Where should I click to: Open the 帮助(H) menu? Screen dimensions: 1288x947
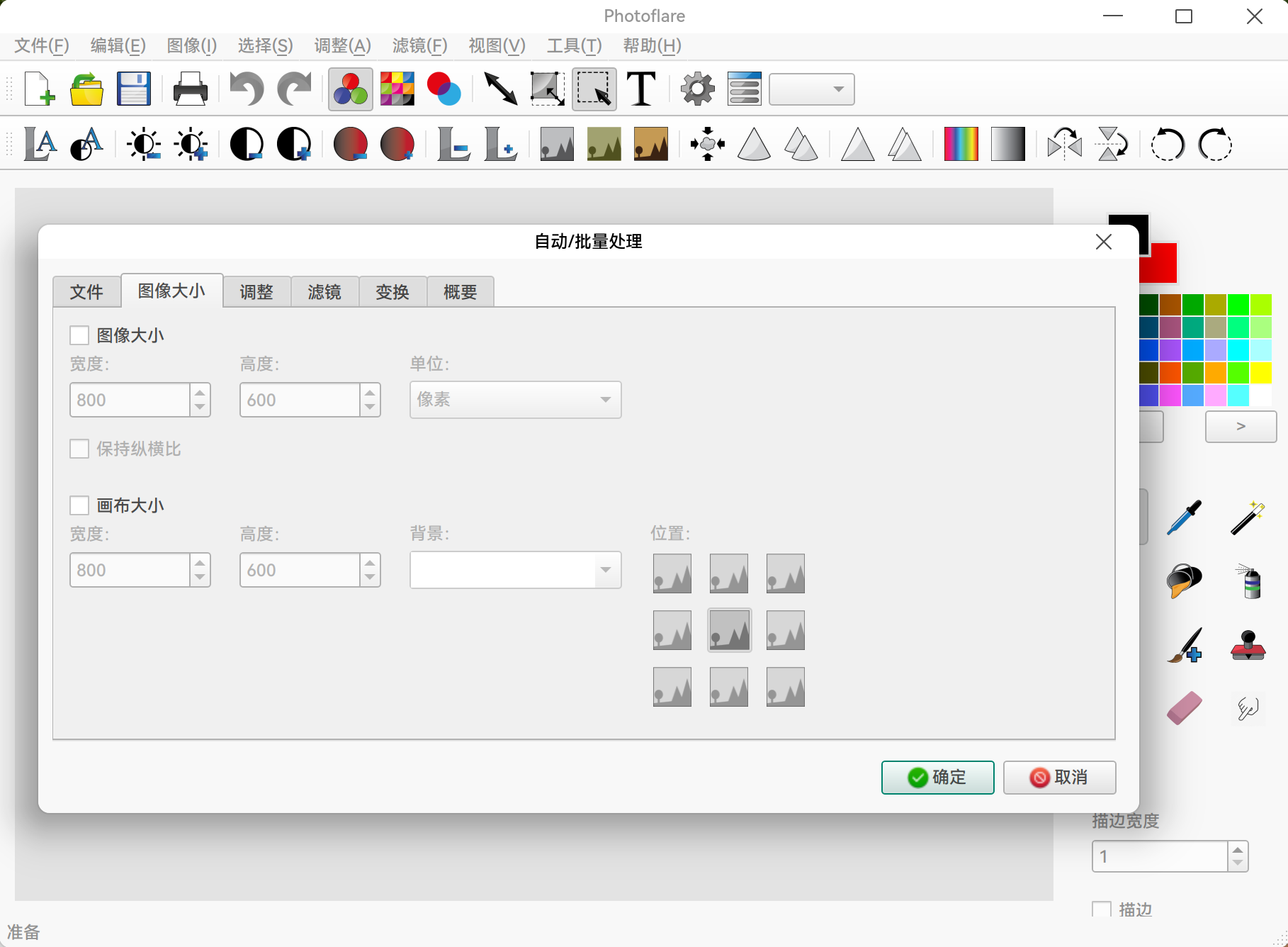pos(653,46)
